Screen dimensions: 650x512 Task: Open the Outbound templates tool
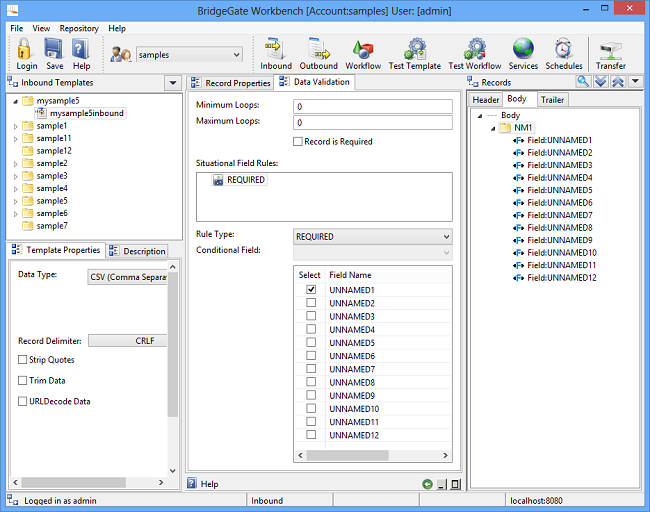click(318, 49)
